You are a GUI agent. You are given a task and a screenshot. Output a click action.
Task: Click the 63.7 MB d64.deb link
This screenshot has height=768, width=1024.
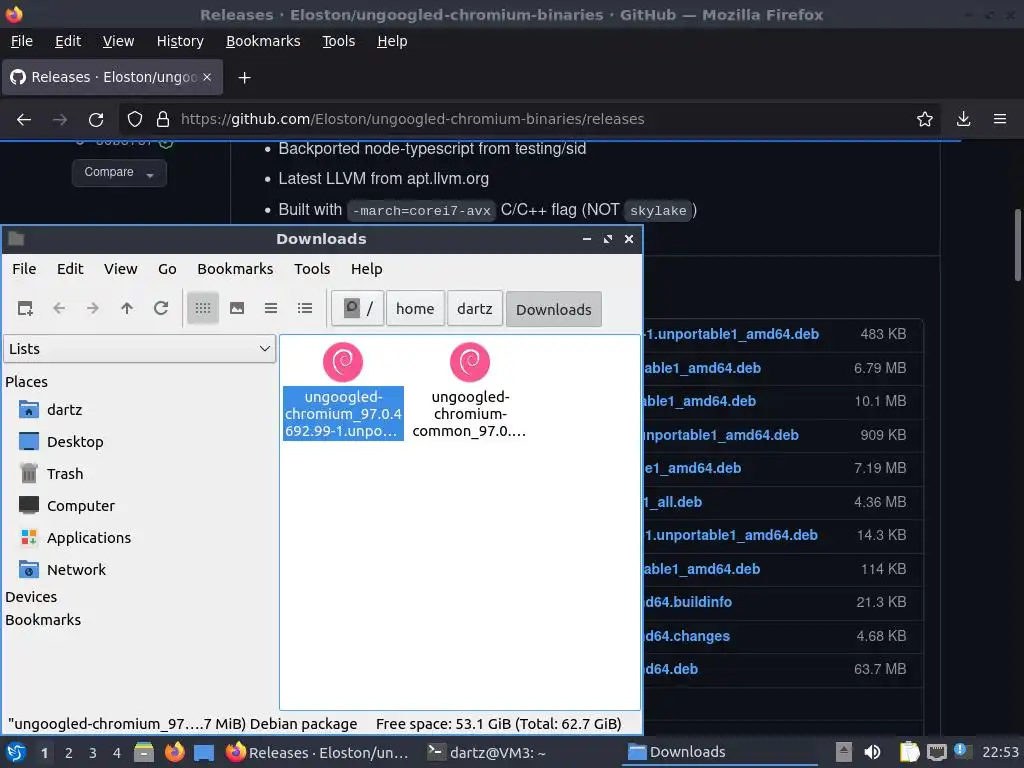[671, 669]
